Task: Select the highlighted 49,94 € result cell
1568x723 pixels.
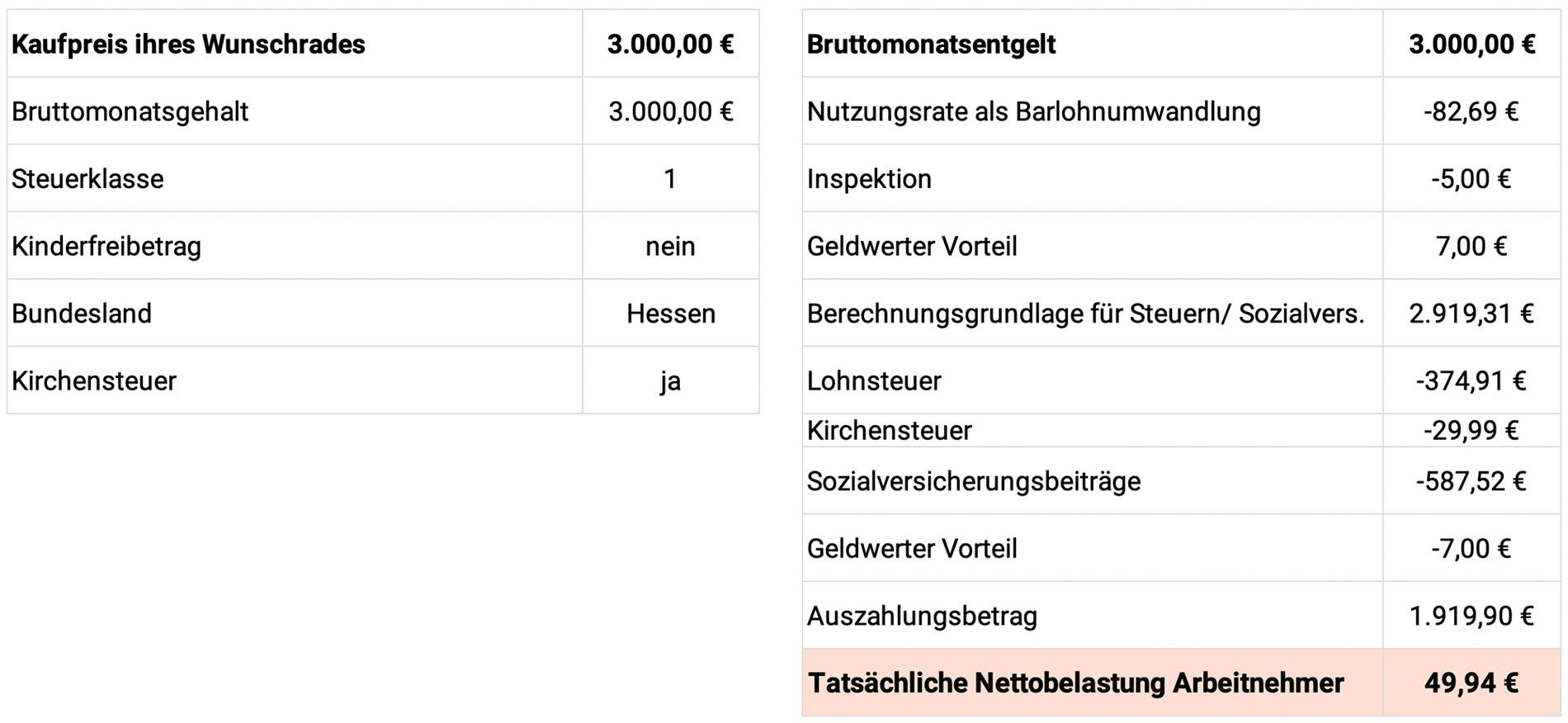Action: click(x=1471, y=683)
